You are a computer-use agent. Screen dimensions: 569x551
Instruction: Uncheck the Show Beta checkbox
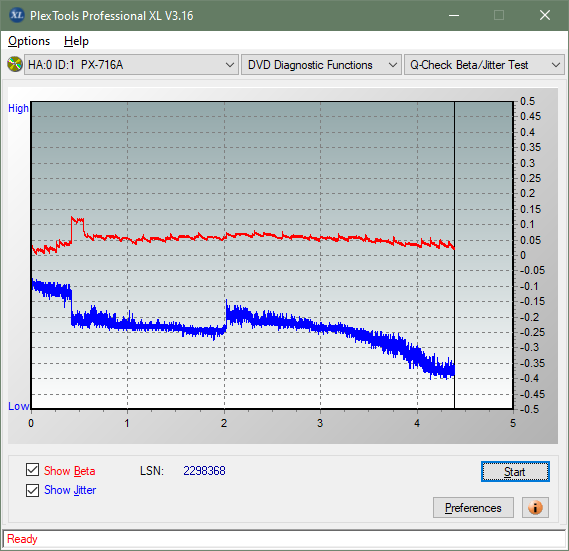point(32,469)
